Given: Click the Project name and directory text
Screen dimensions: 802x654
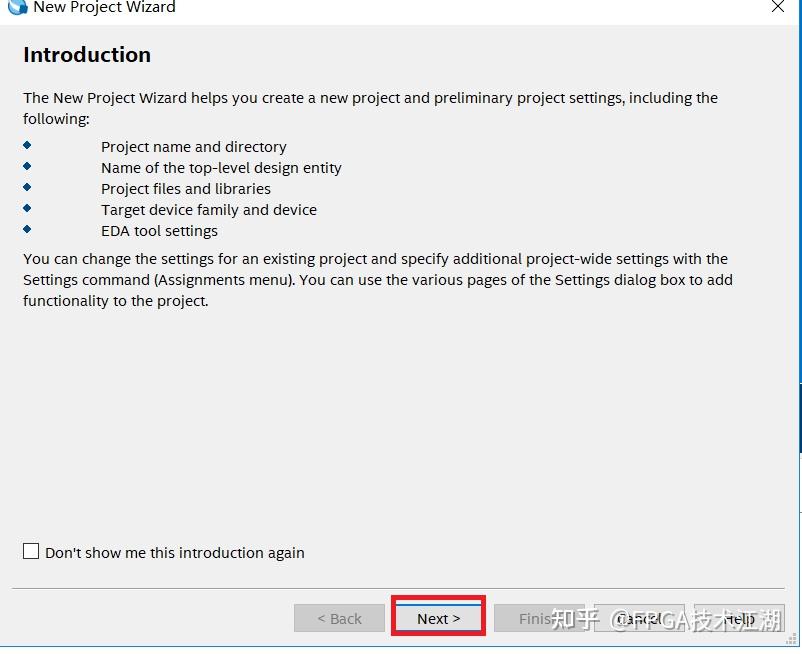Looking at the screenshot, I should 193,147.
